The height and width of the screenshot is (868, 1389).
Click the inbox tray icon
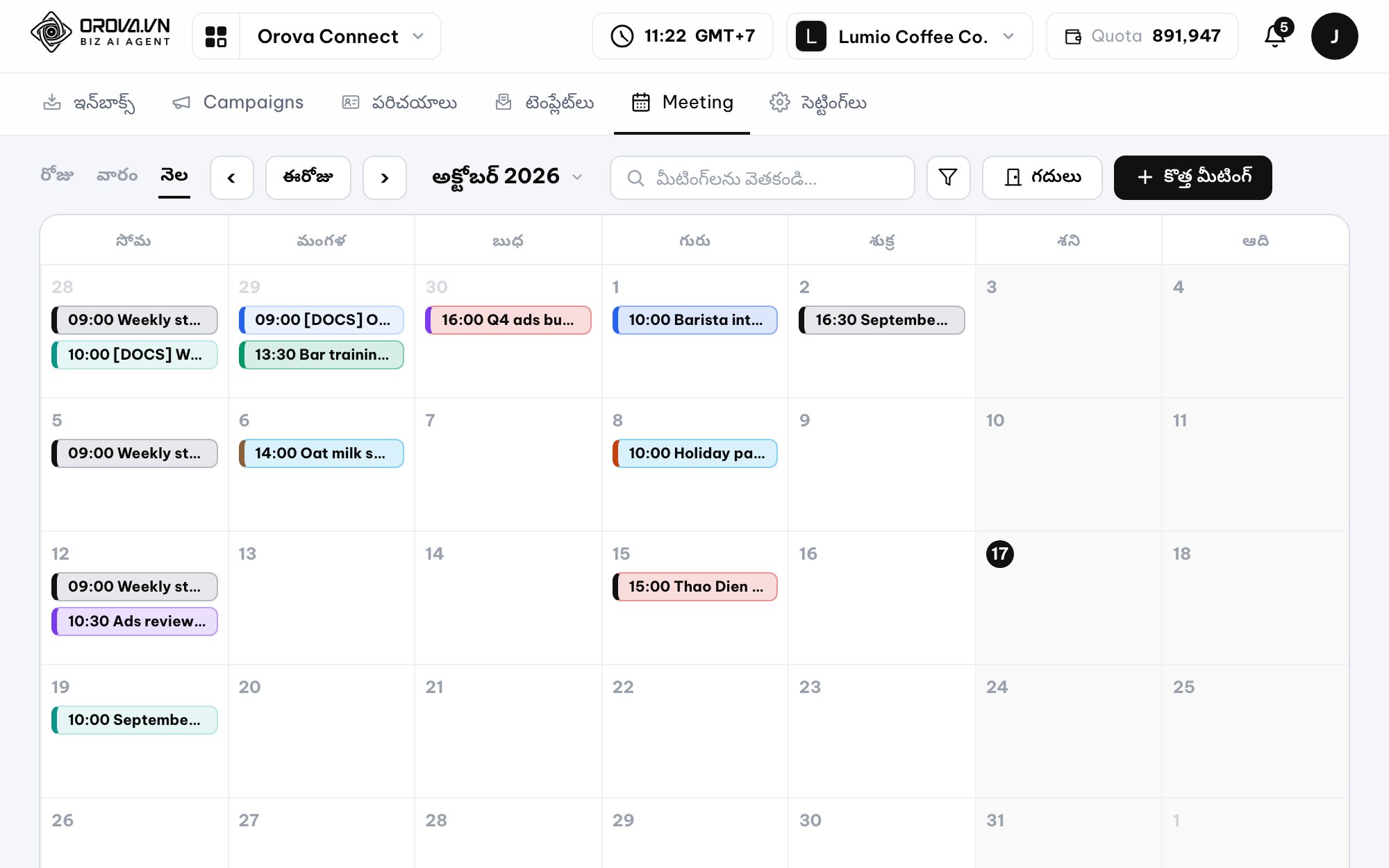[x=52, y=103]
